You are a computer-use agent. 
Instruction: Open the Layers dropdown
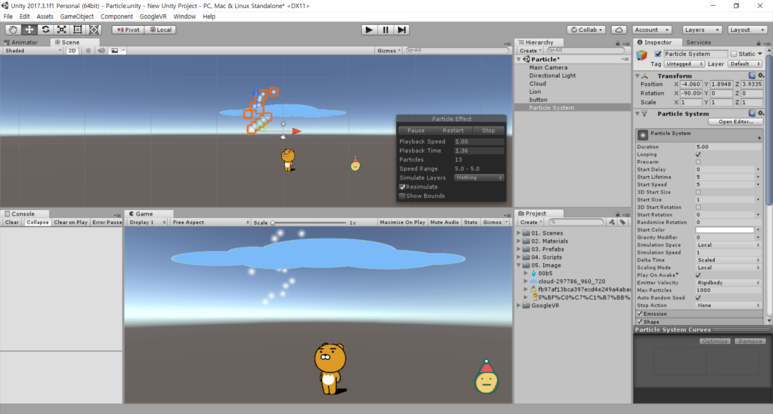tap(702, 30)
